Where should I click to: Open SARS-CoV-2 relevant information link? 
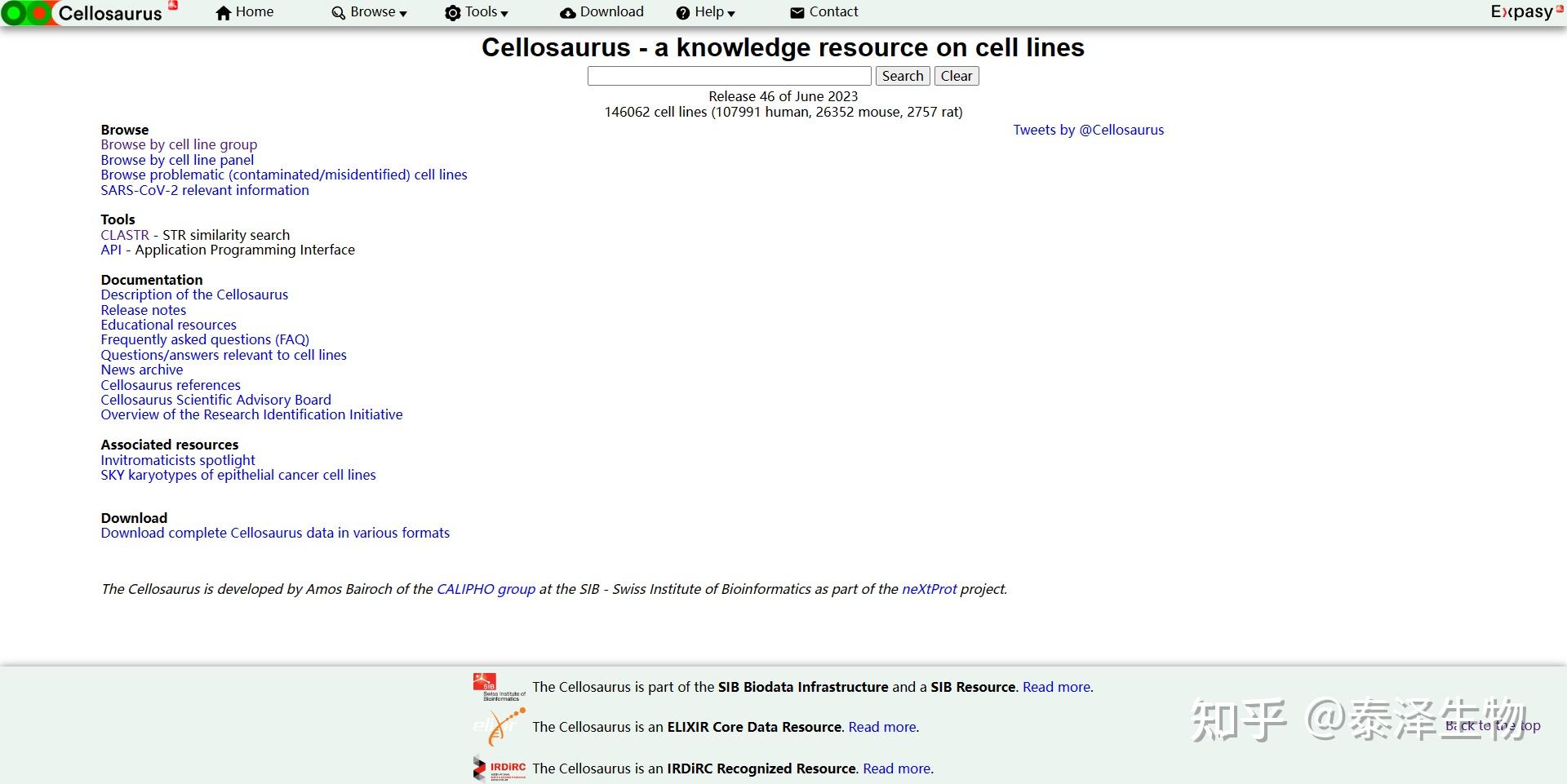point(205,190)
